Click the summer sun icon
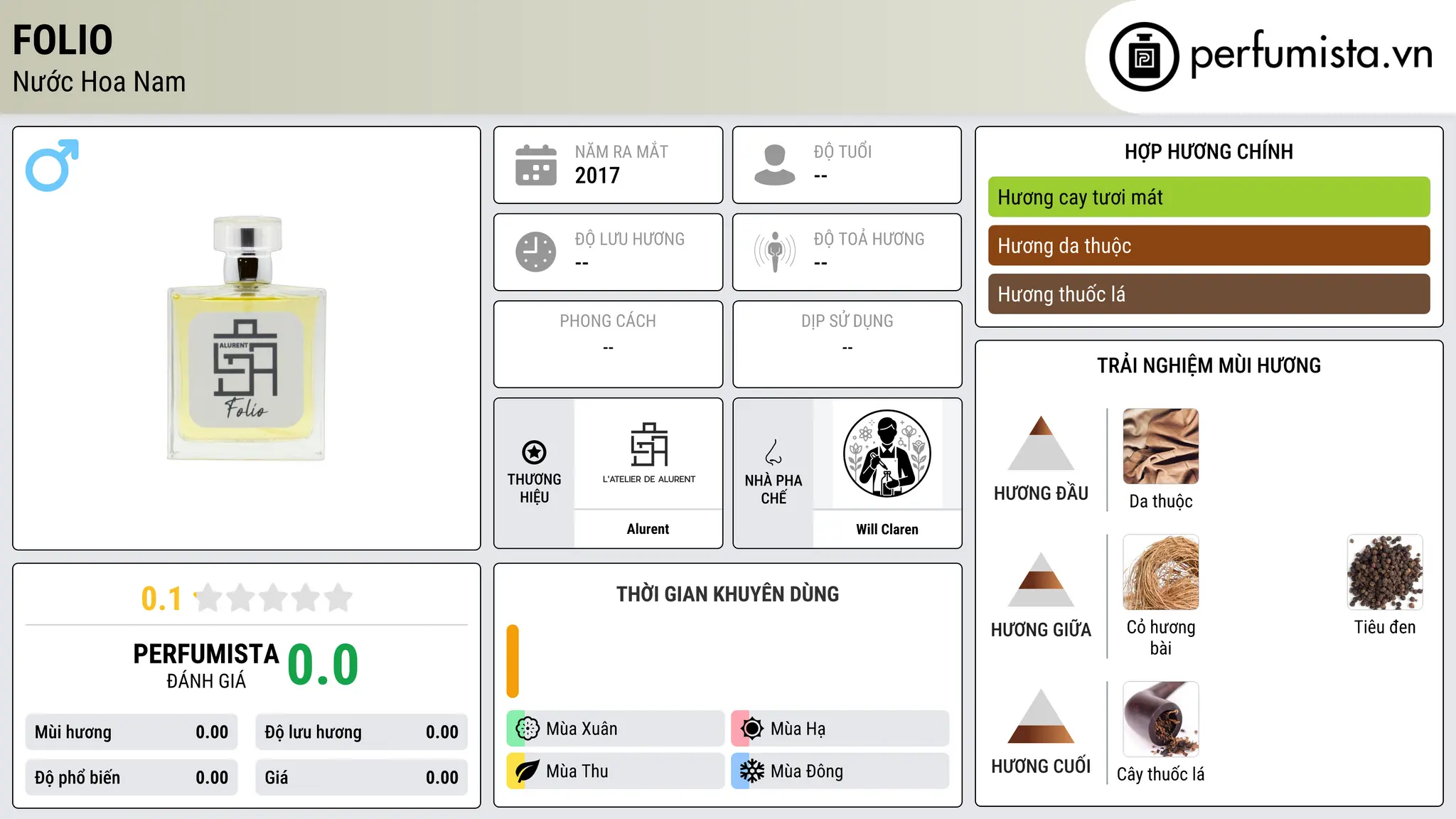The width and height of the screenshot is (1456, 819). click(x=751, y=729)
